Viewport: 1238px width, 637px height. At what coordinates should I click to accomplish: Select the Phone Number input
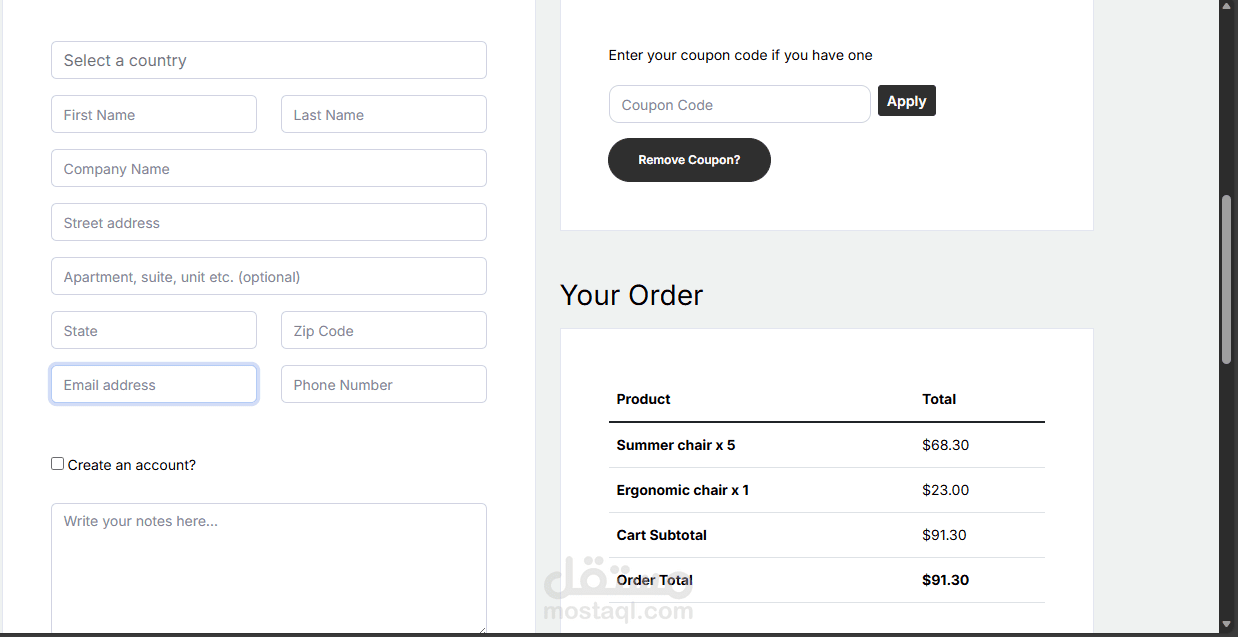pos(383,385)
